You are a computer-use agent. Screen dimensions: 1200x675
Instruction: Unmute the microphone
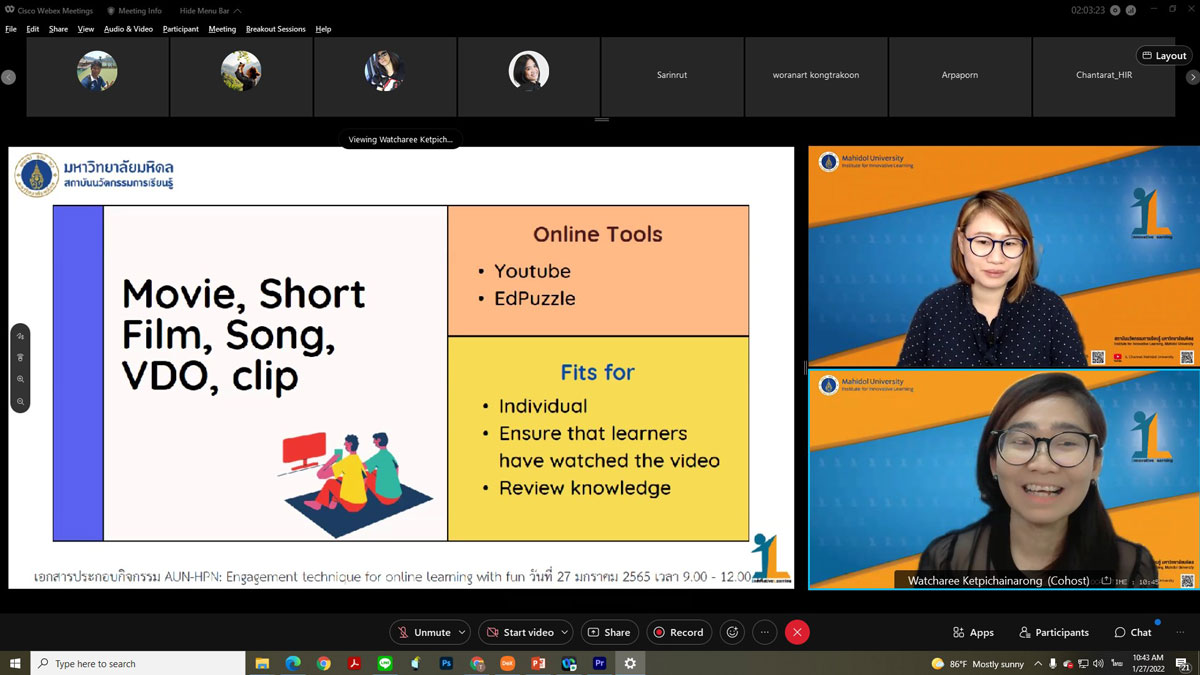(423, 632)
